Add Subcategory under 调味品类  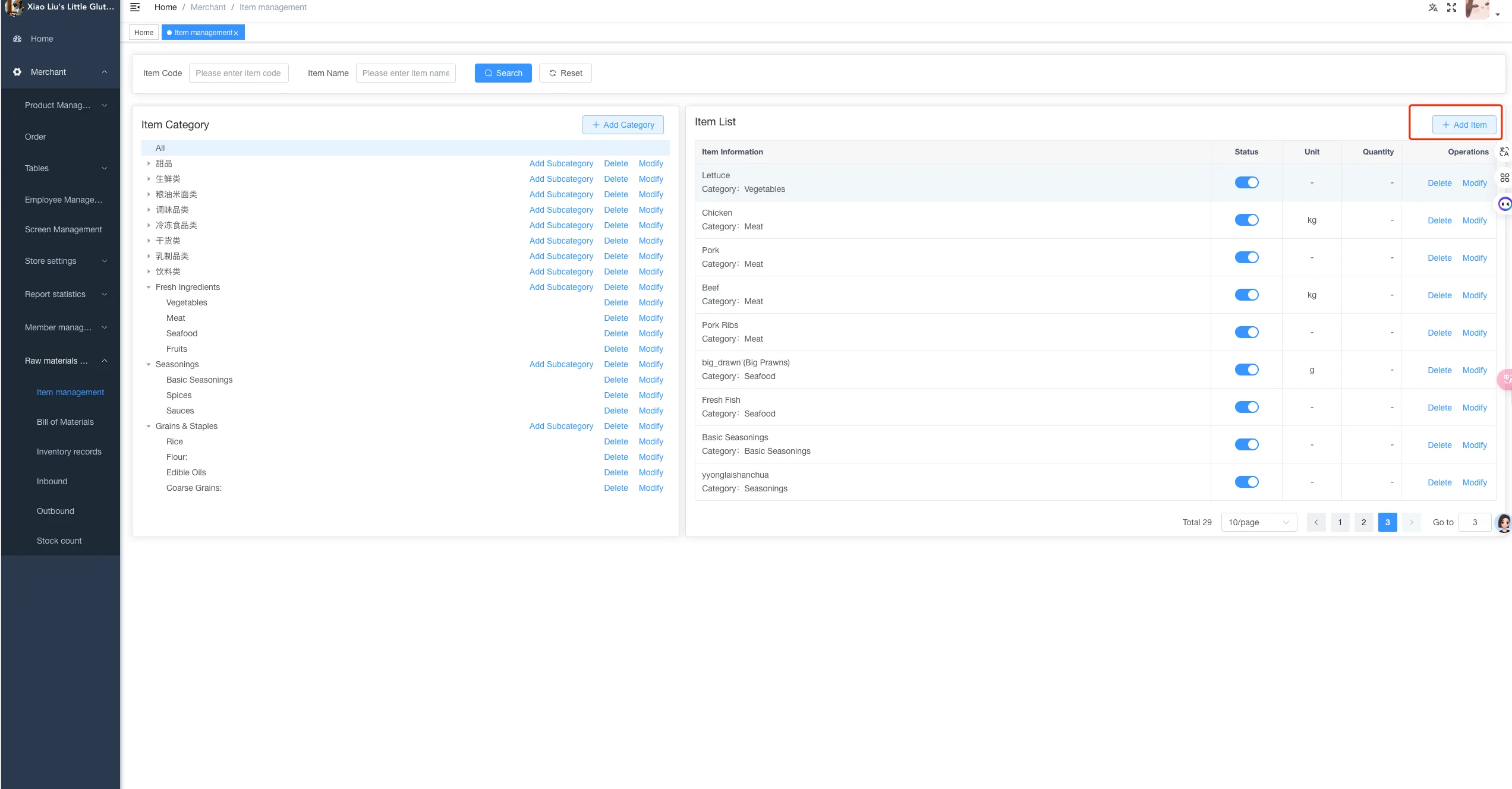point(561,210)
